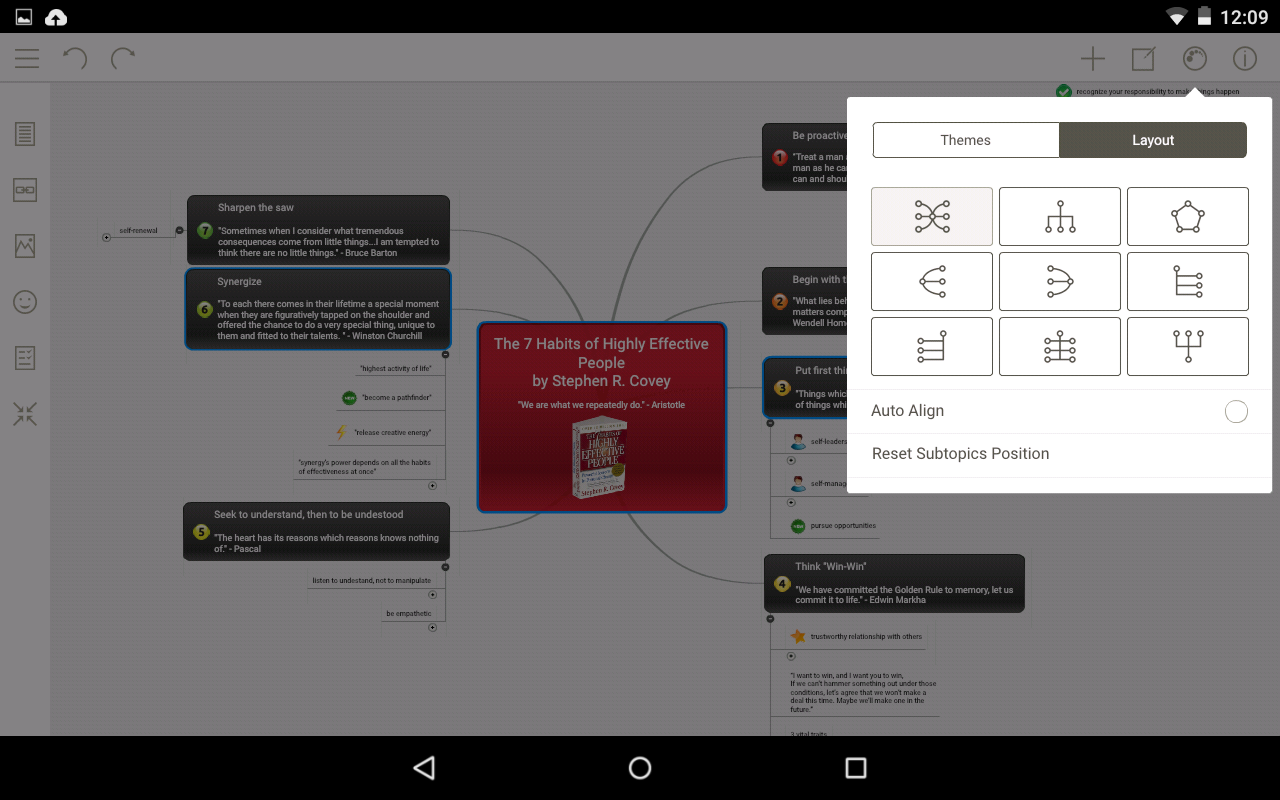The height and width of the screenshot is (800, 1280).
Task: Pick the circular layout style
Action: tap(1188, 216)
